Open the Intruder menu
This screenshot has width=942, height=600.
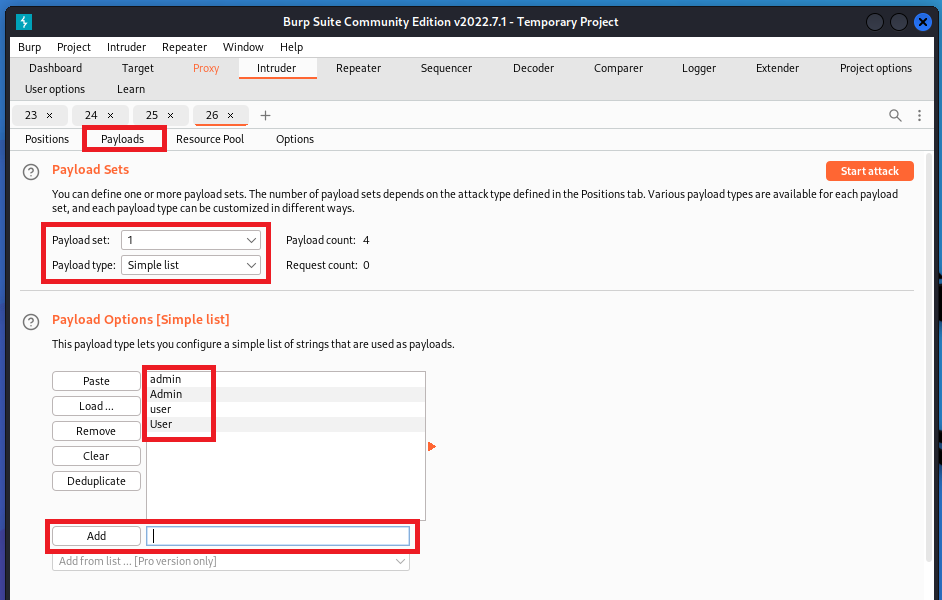pos(126,47)
